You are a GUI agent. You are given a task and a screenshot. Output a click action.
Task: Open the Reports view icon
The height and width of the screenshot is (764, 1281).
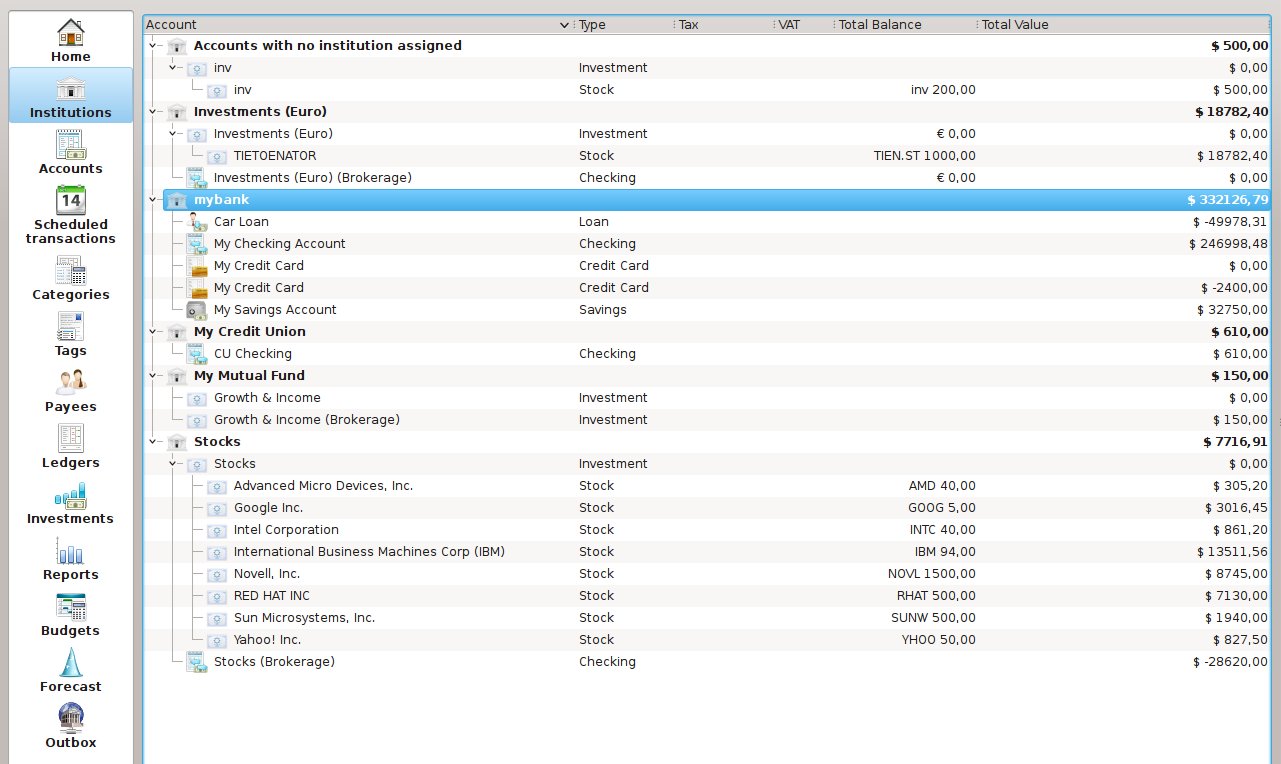coord(71,550)
